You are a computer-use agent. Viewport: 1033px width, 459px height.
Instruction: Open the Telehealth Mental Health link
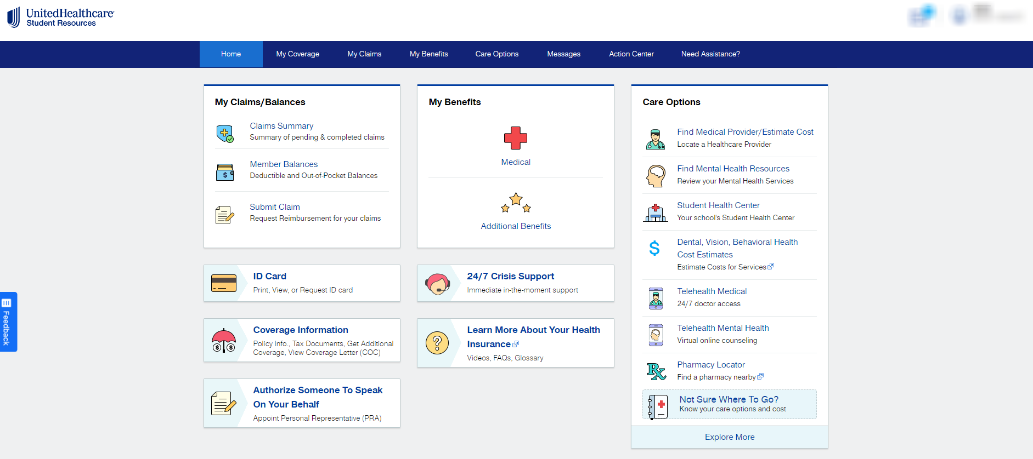click(x=723, y=328)
